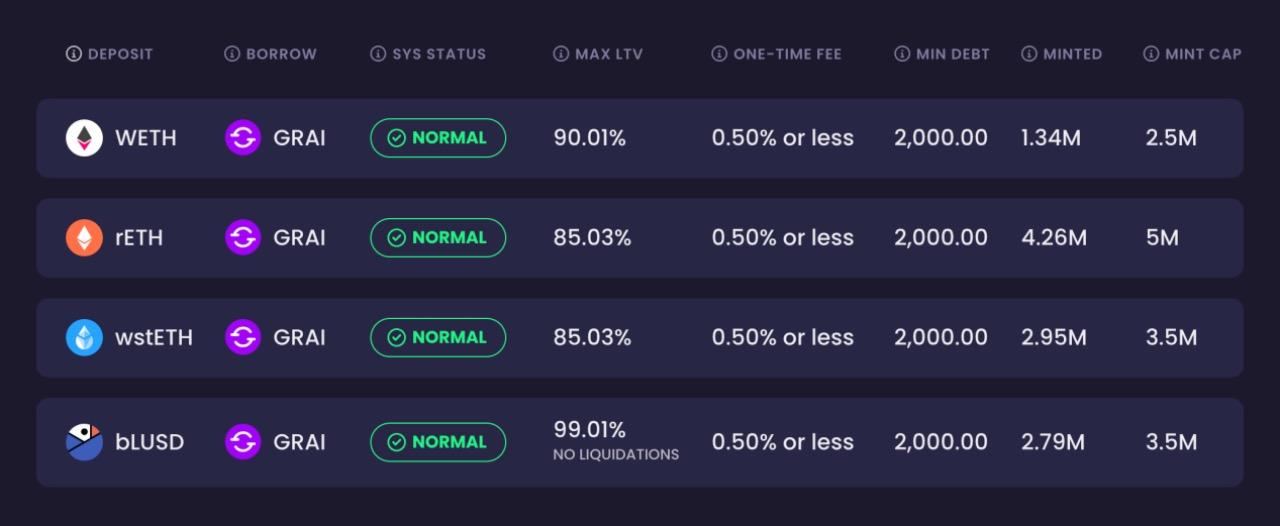This screenshot has width=1280, height=526.
Task: Click the info icon next to MINTED
Action: 1029,54
